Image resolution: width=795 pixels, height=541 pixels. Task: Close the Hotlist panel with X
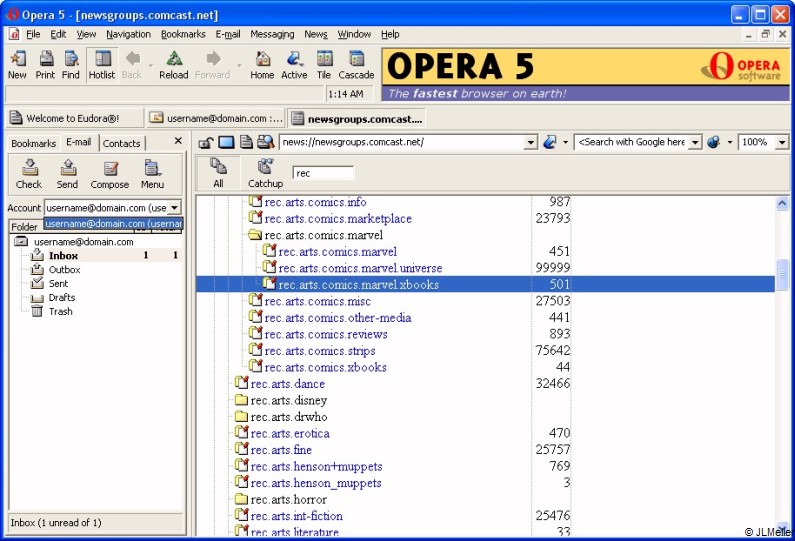[x=178, y=141]
